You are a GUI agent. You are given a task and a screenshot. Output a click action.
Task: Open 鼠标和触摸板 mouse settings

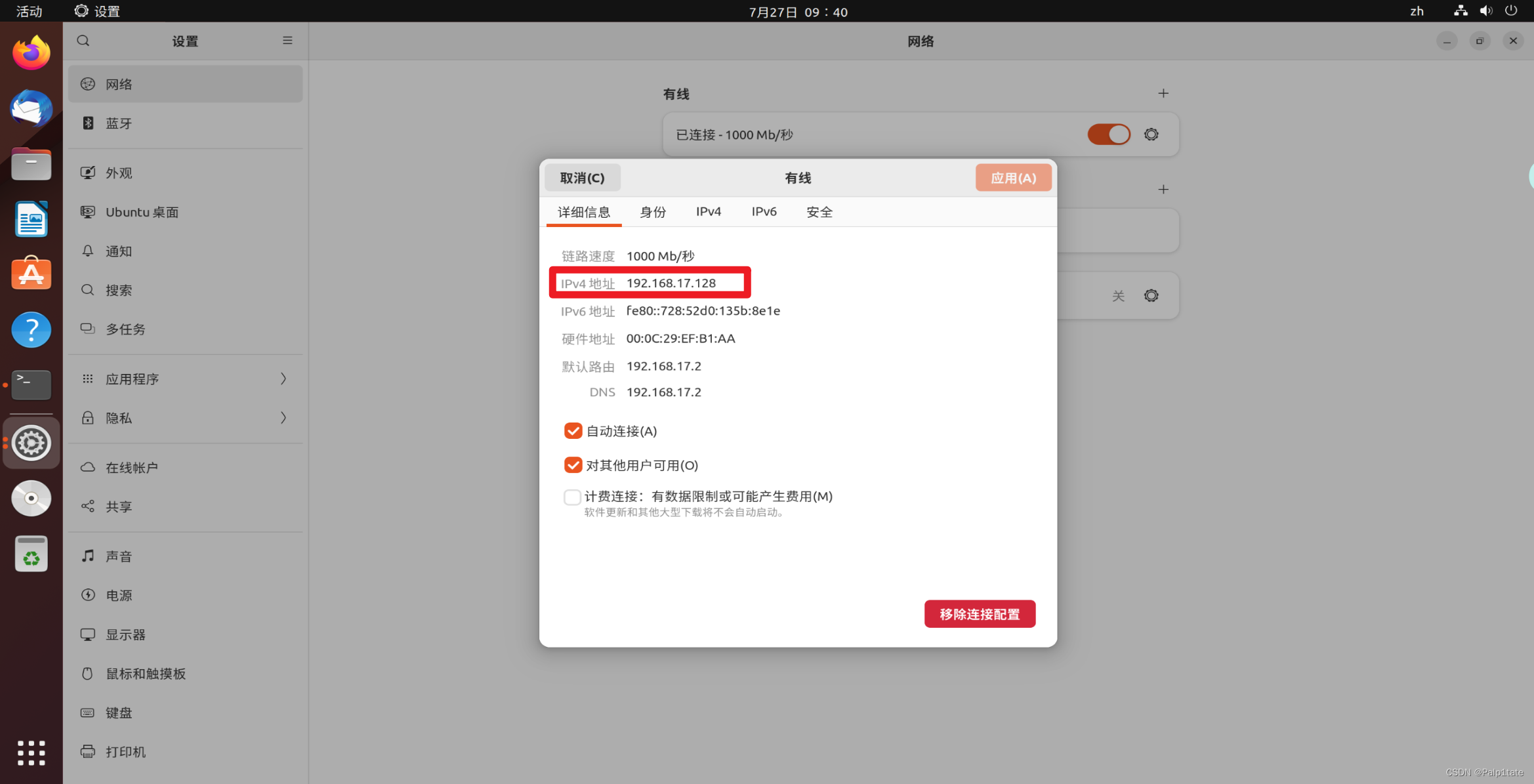coord(185,674)
